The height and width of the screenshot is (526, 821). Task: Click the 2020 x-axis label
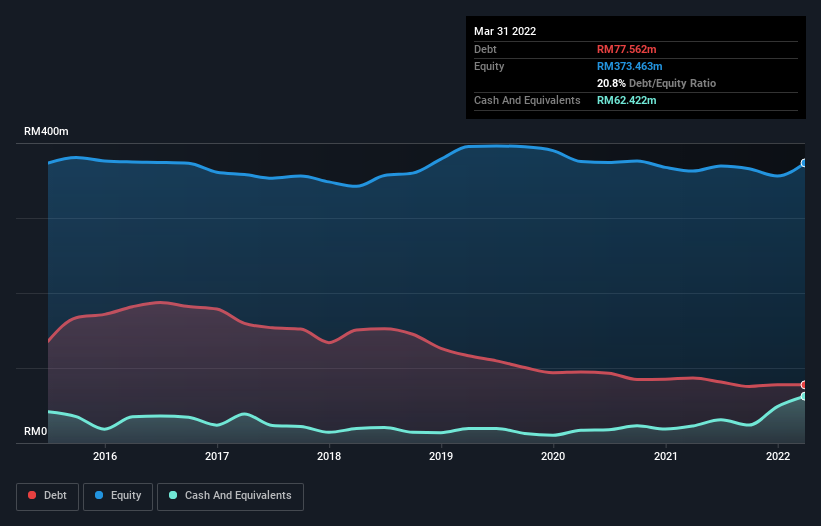click(x=553, y=456)
